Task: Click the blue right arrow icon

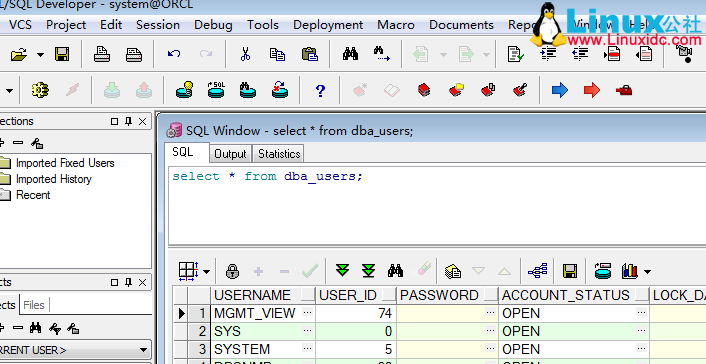Action: 560,90
